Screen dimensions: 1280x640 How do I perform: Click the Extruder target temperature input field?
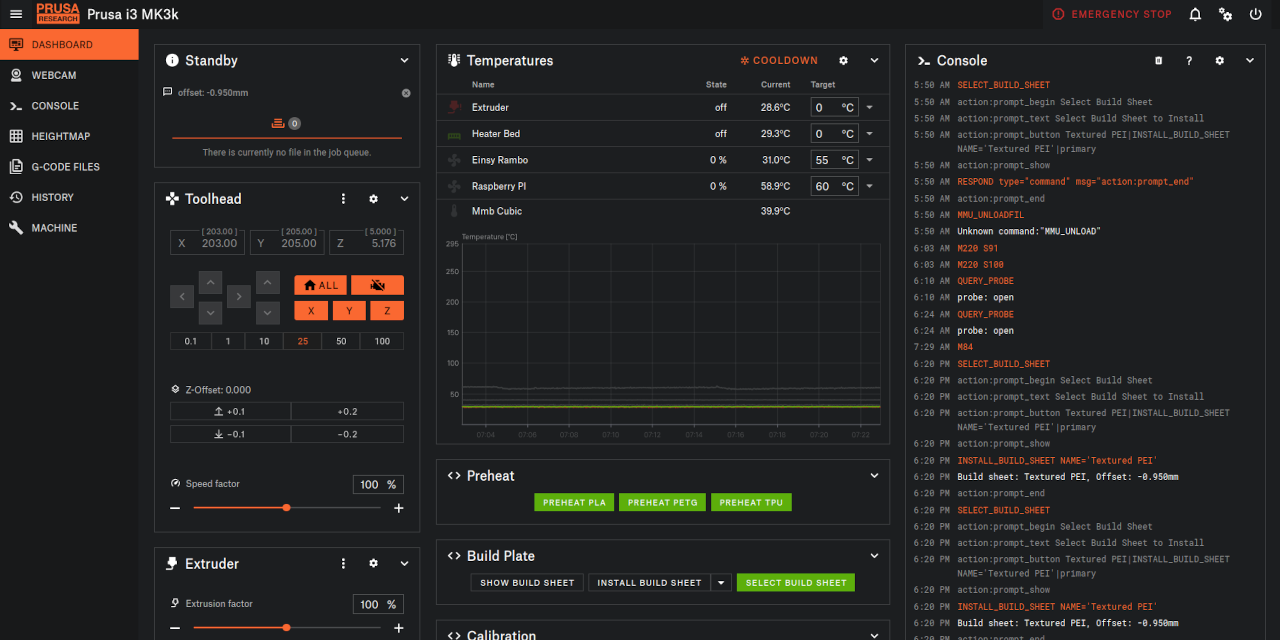pyautogui.click(x=830, y=107)
